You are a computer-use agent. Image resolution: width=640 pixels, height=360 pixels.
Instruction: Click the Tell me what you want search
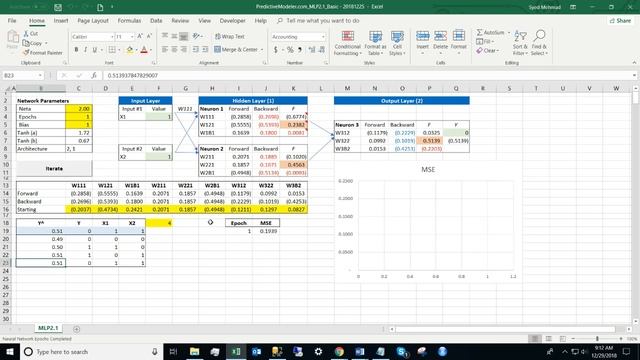(x=319, y=20)
